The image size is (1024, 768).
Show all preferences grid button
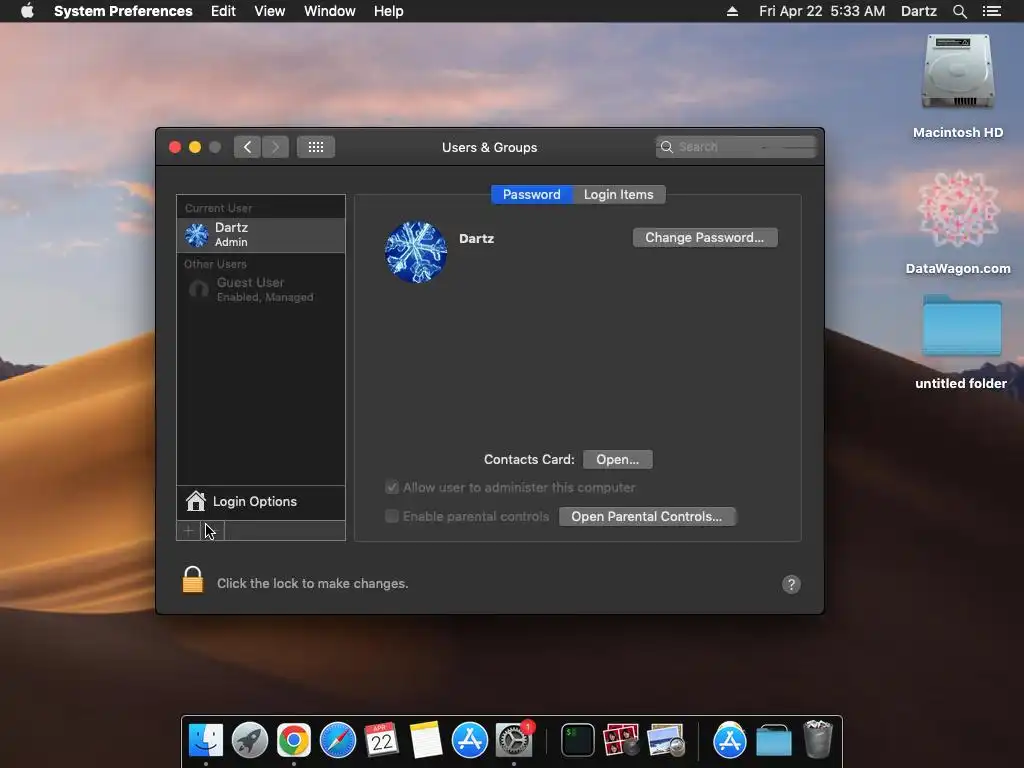coord(316,147)
